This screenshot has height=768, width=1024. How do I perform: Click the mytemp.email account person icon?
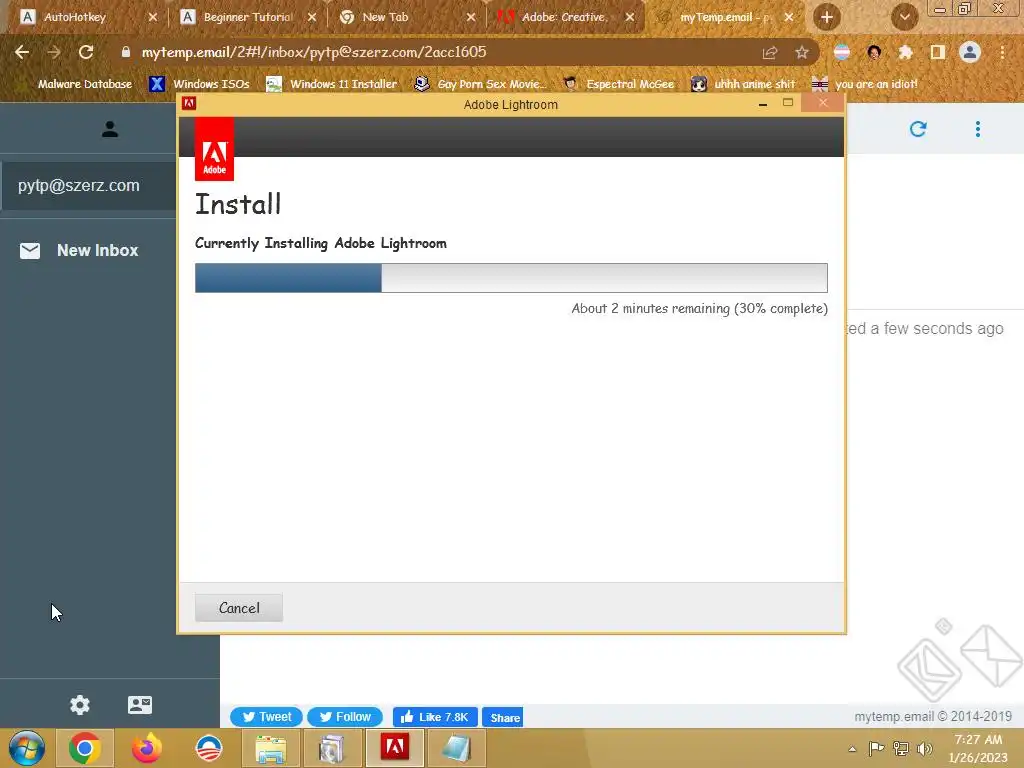coord(110,129)
